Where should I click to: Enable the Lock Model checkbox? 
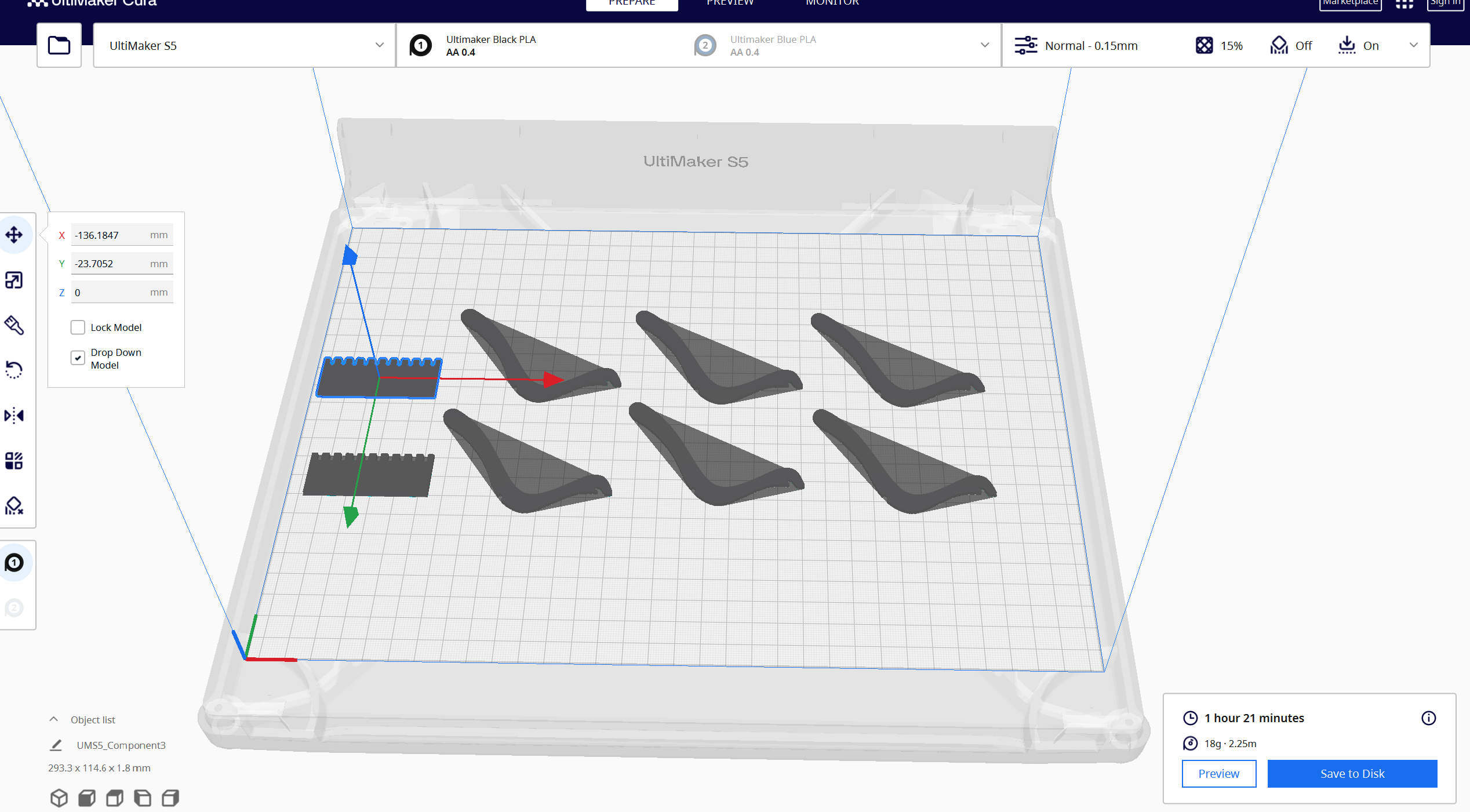click(x=78, y=327)
